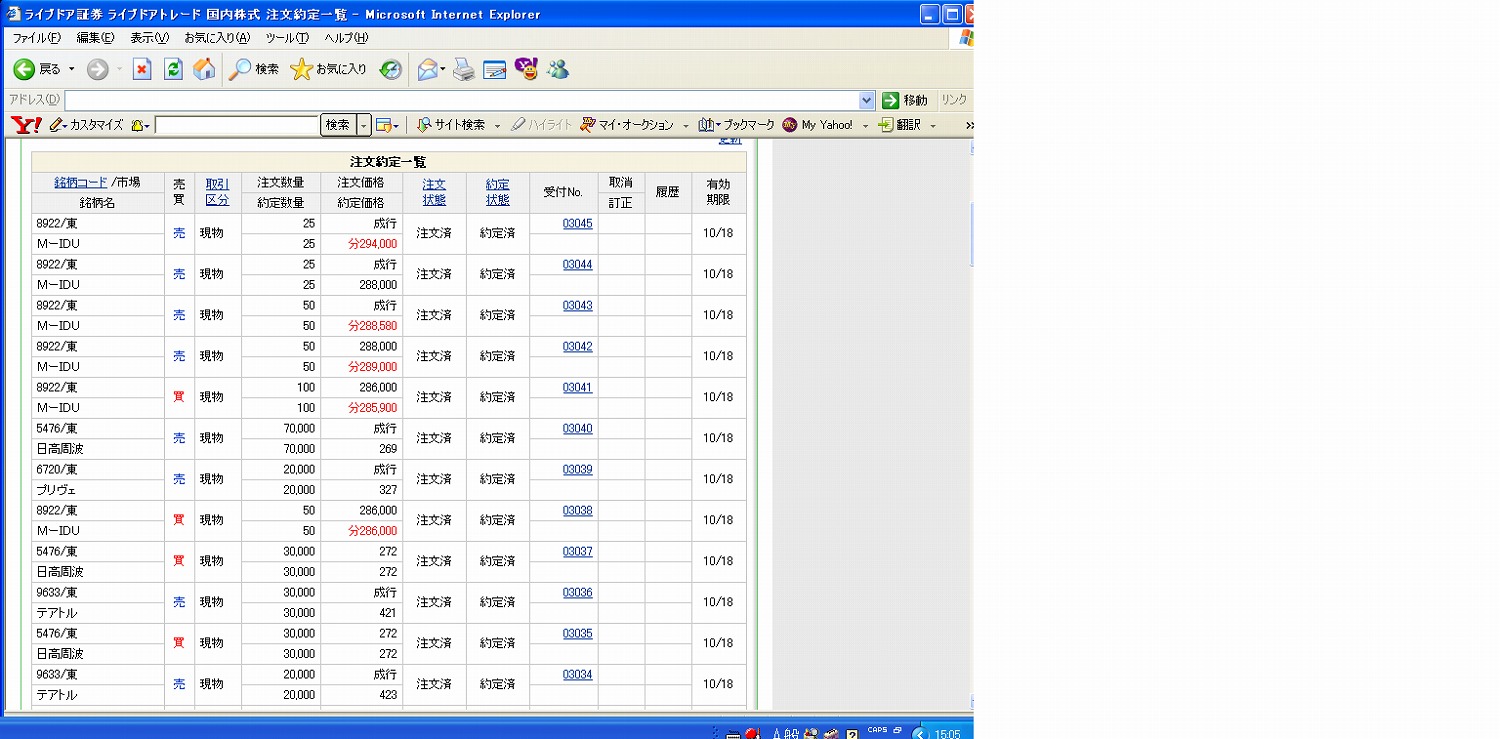Viewport: 1500px width, 739px height.
Task: Open the ツール(T) menu
Action: [x=287, y=38]
